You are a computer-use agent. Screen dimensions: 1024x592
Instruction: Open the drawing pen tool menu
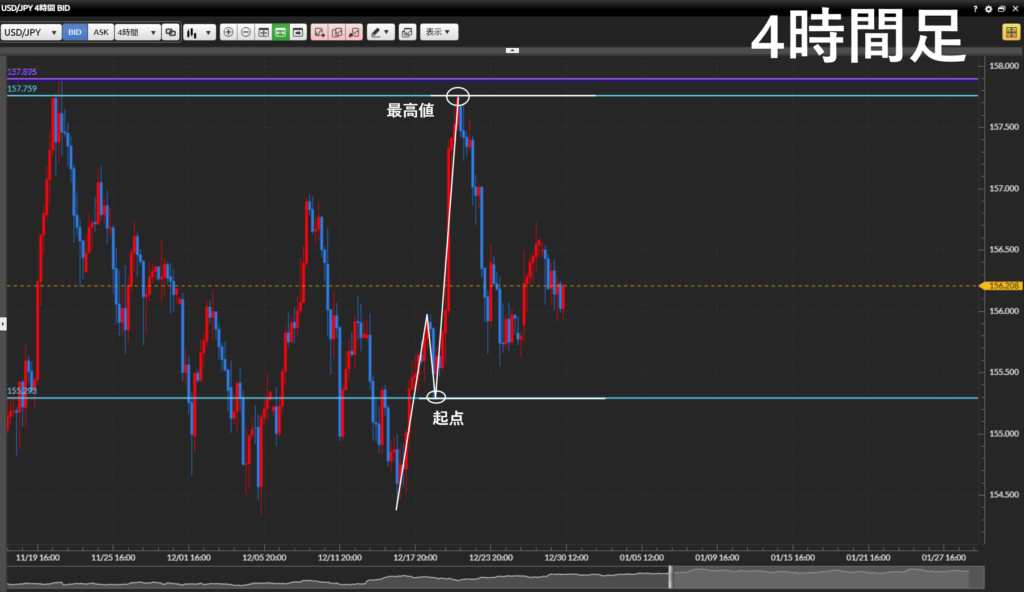coord(380,32)
